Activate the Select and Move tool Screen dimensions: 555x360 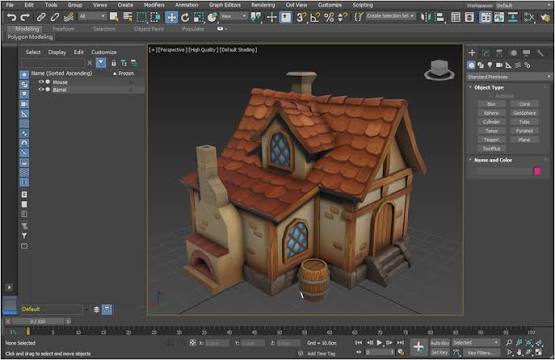point(171,17)
